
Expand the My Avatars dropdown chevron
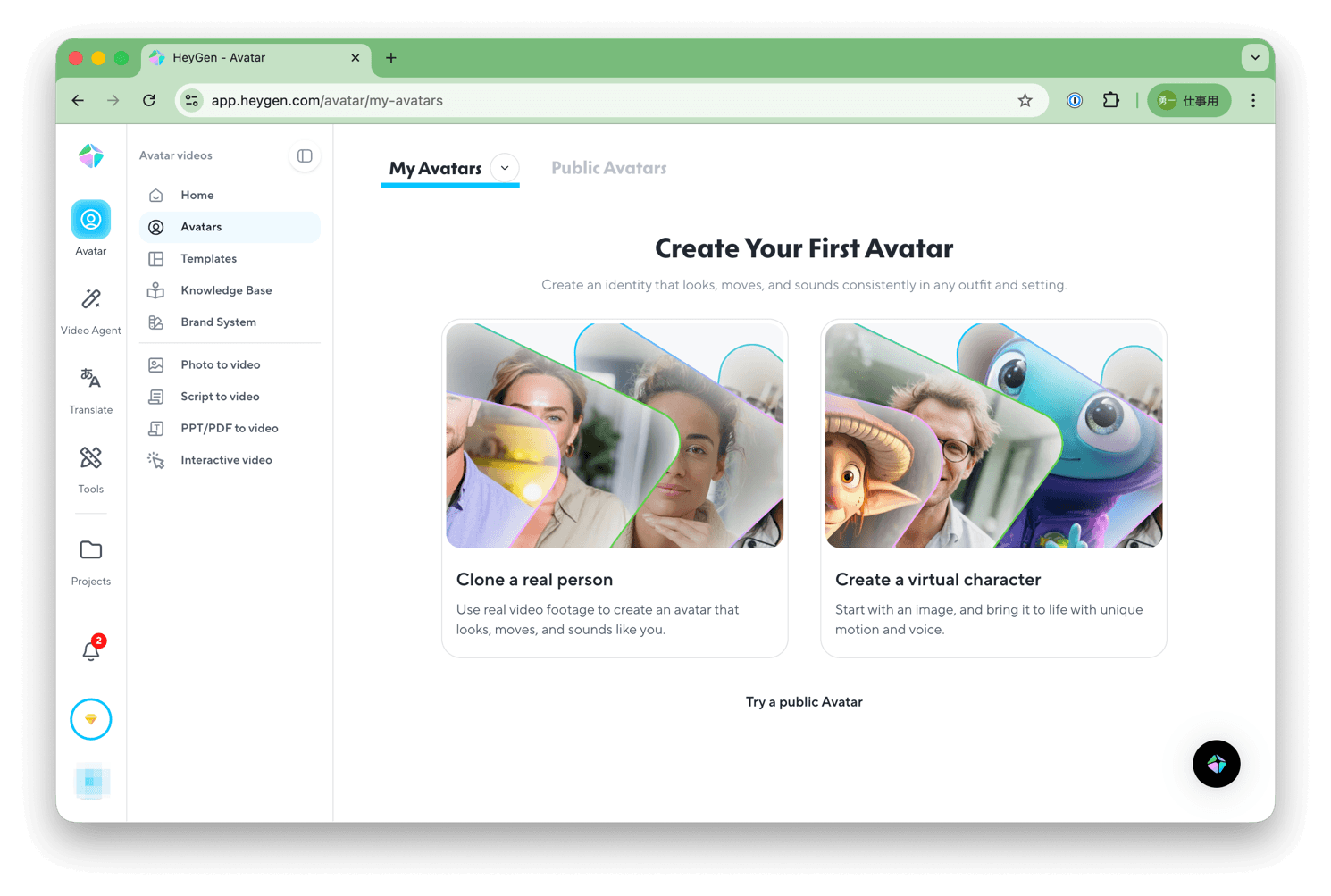[505, 168]
